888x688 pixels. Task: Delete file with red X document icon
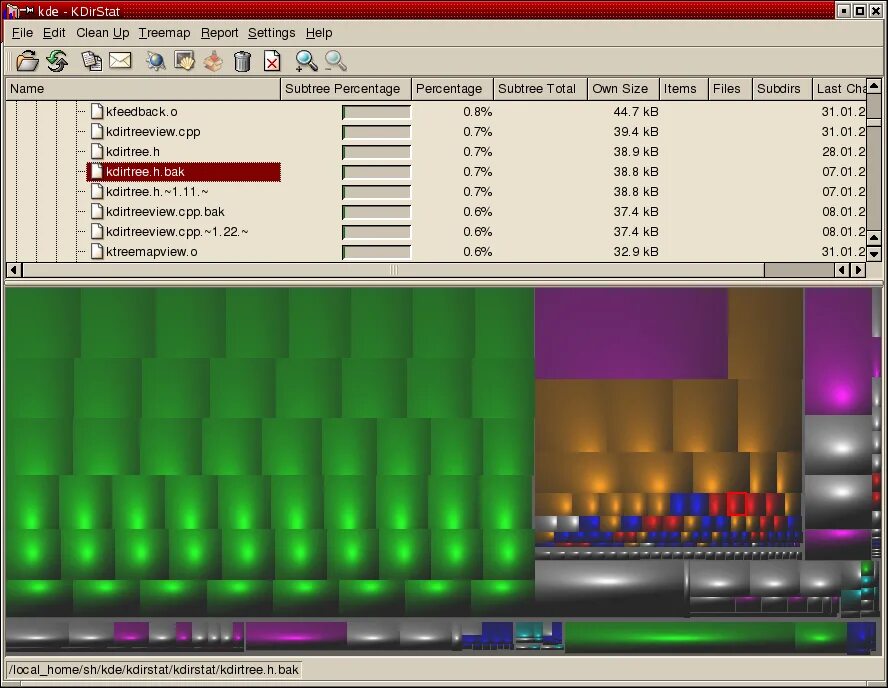coord(272,61)
